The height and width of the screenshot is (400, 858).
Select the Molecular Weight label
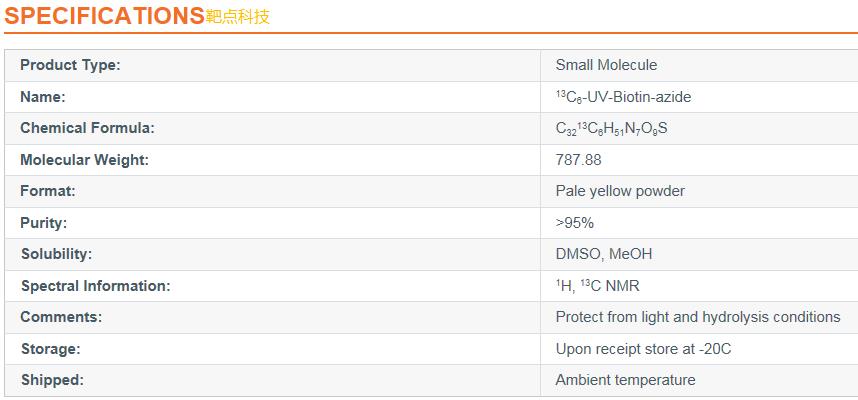click(x=84, y=160)
